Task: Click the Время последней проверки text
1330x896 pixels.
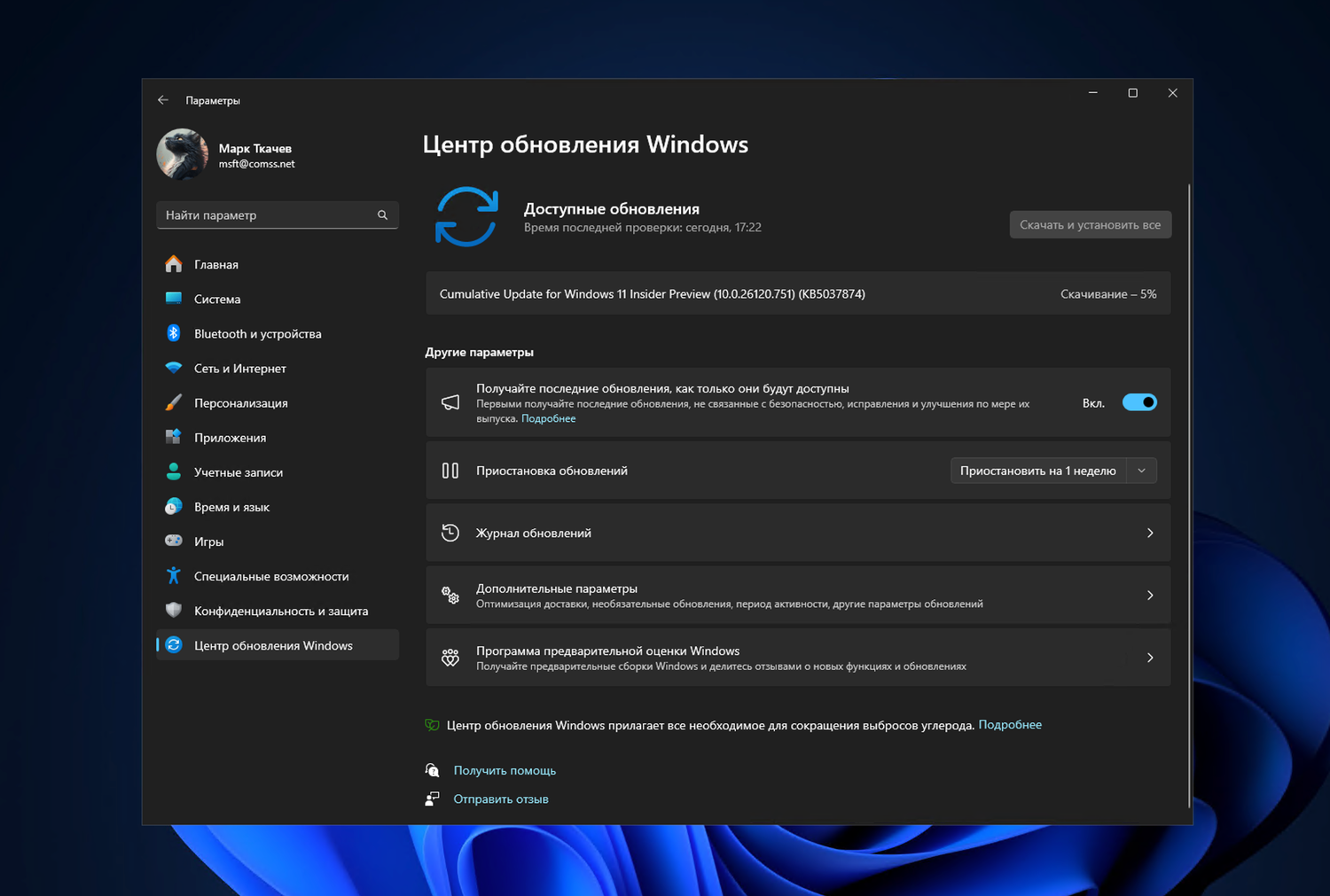Action: tap(643, 227)
